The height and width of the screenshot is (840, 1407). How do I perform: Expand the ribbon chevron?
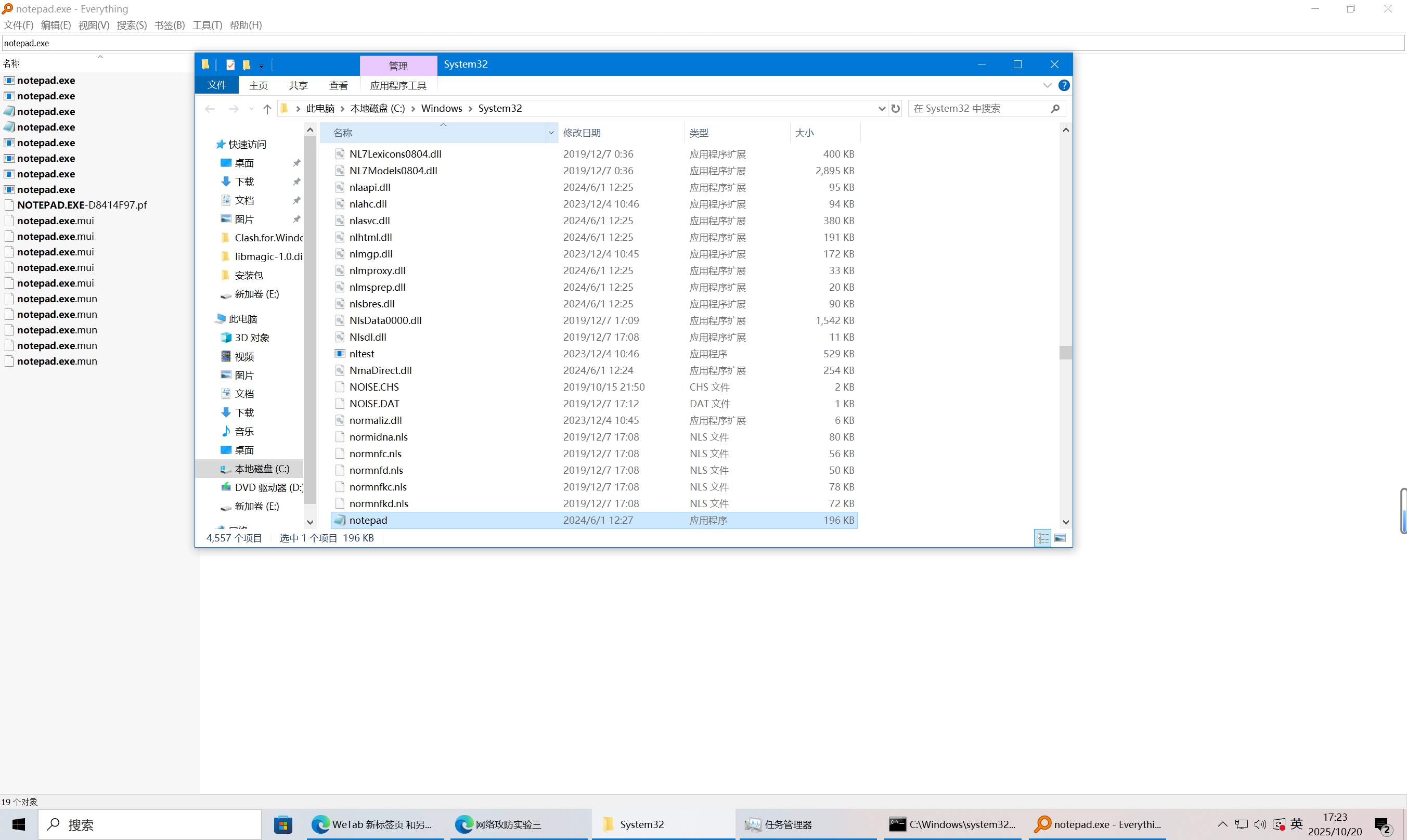point(1047,85)
